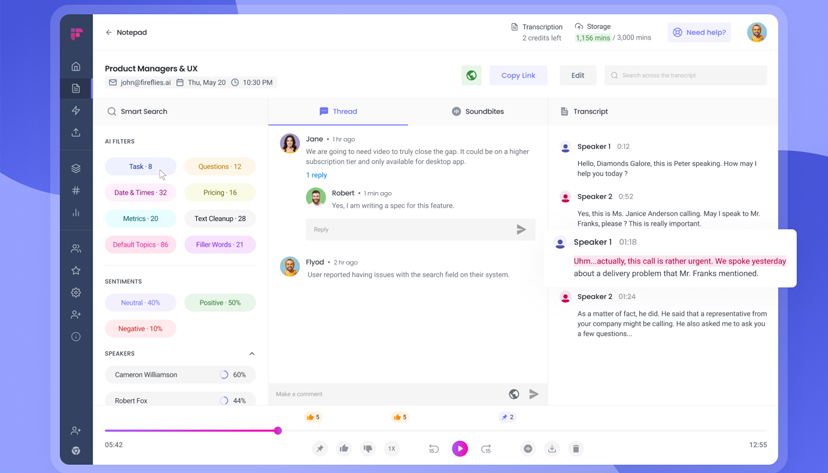Collapse the Speakers section chevron
828x473 pixels.
tap(252, 354)
